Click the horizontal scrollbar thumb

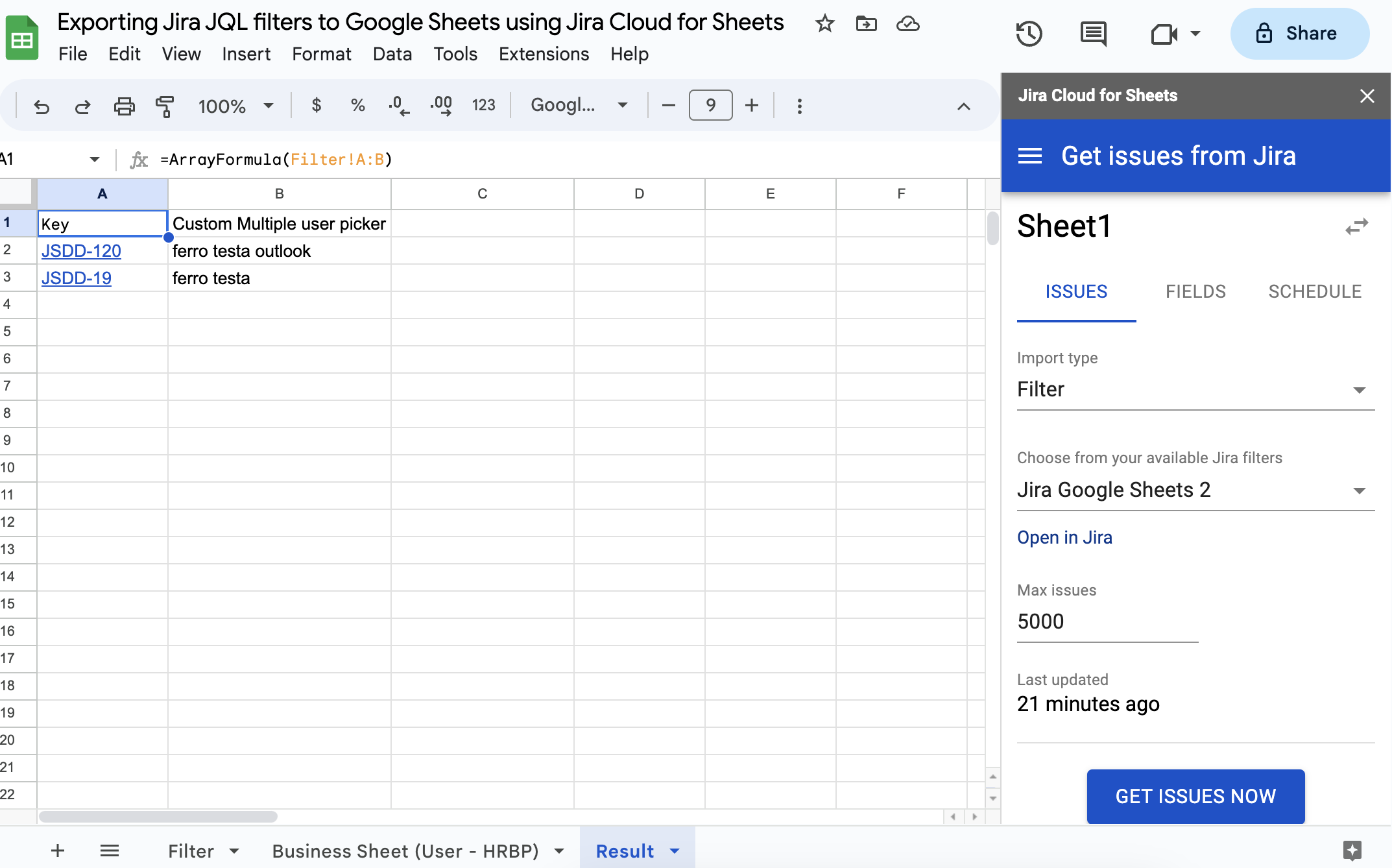(x=158, y=816)
